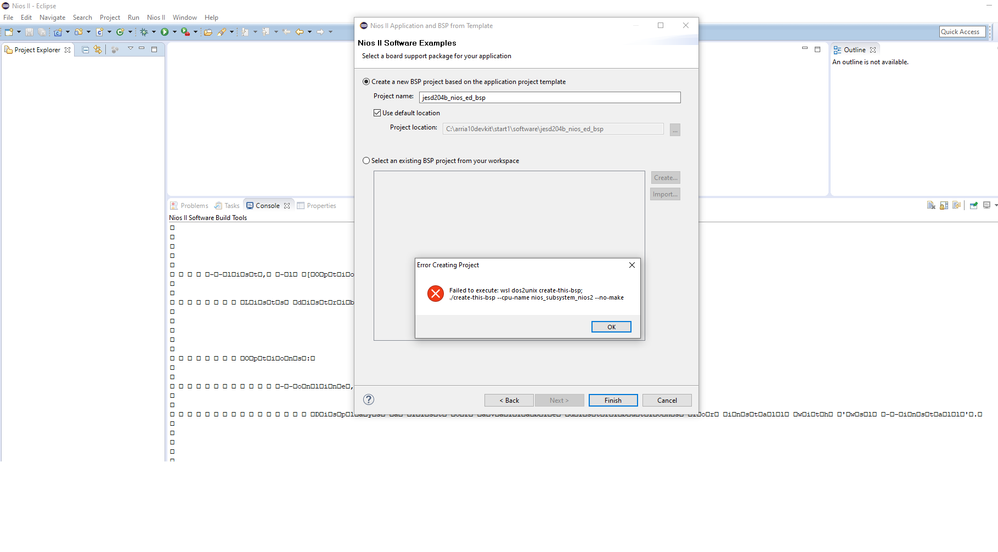The image size is (998, 552).
Task: Open the Nios II menu
Action: [x=156, y=18]
